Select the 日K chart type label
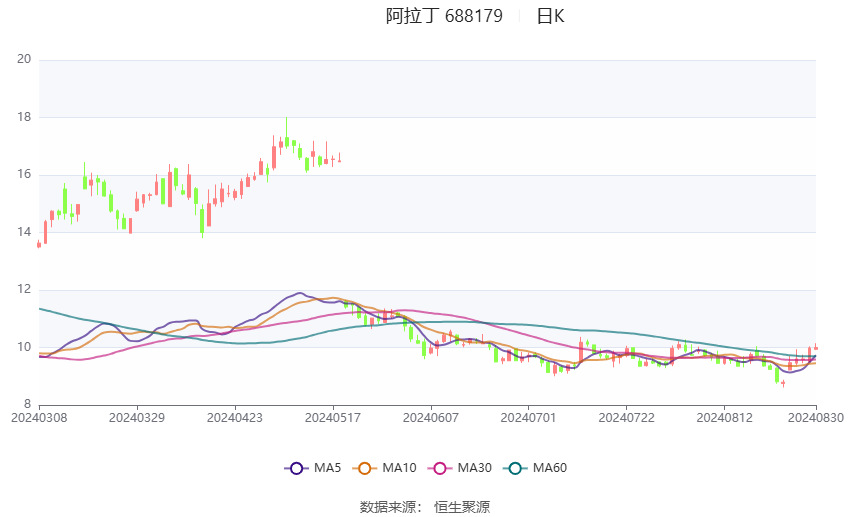The width and height of the screenshot is (850, 517). coord(550,16)
